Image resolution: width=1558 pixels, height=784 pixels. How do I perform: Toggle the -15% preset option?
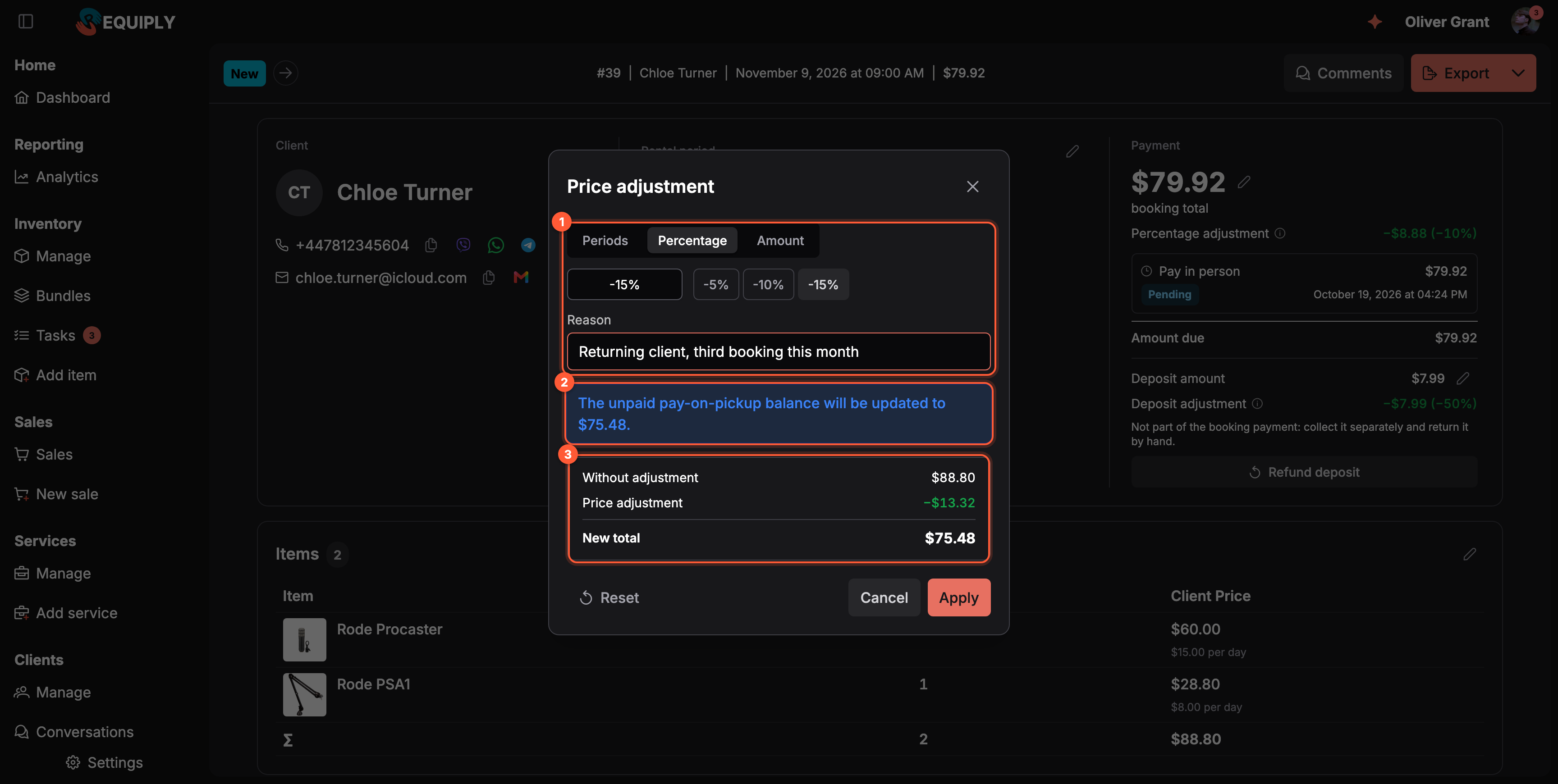coord(823,284)
